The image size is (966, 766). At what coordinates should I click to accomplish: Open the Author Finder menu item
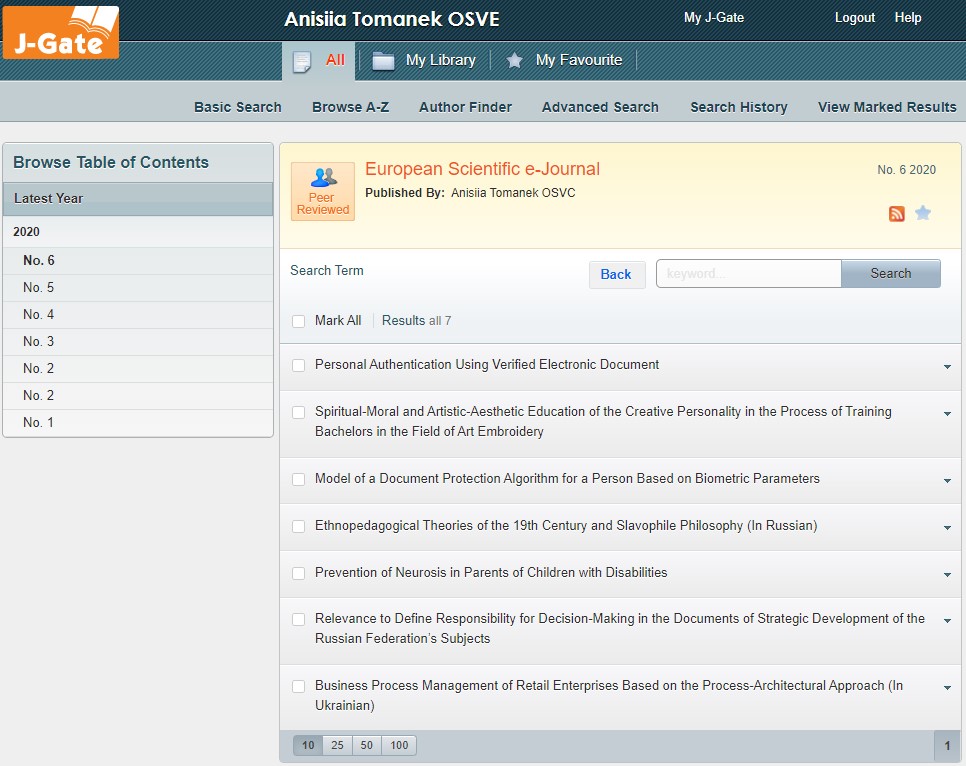pyautogui.click(x=465, y=107)
